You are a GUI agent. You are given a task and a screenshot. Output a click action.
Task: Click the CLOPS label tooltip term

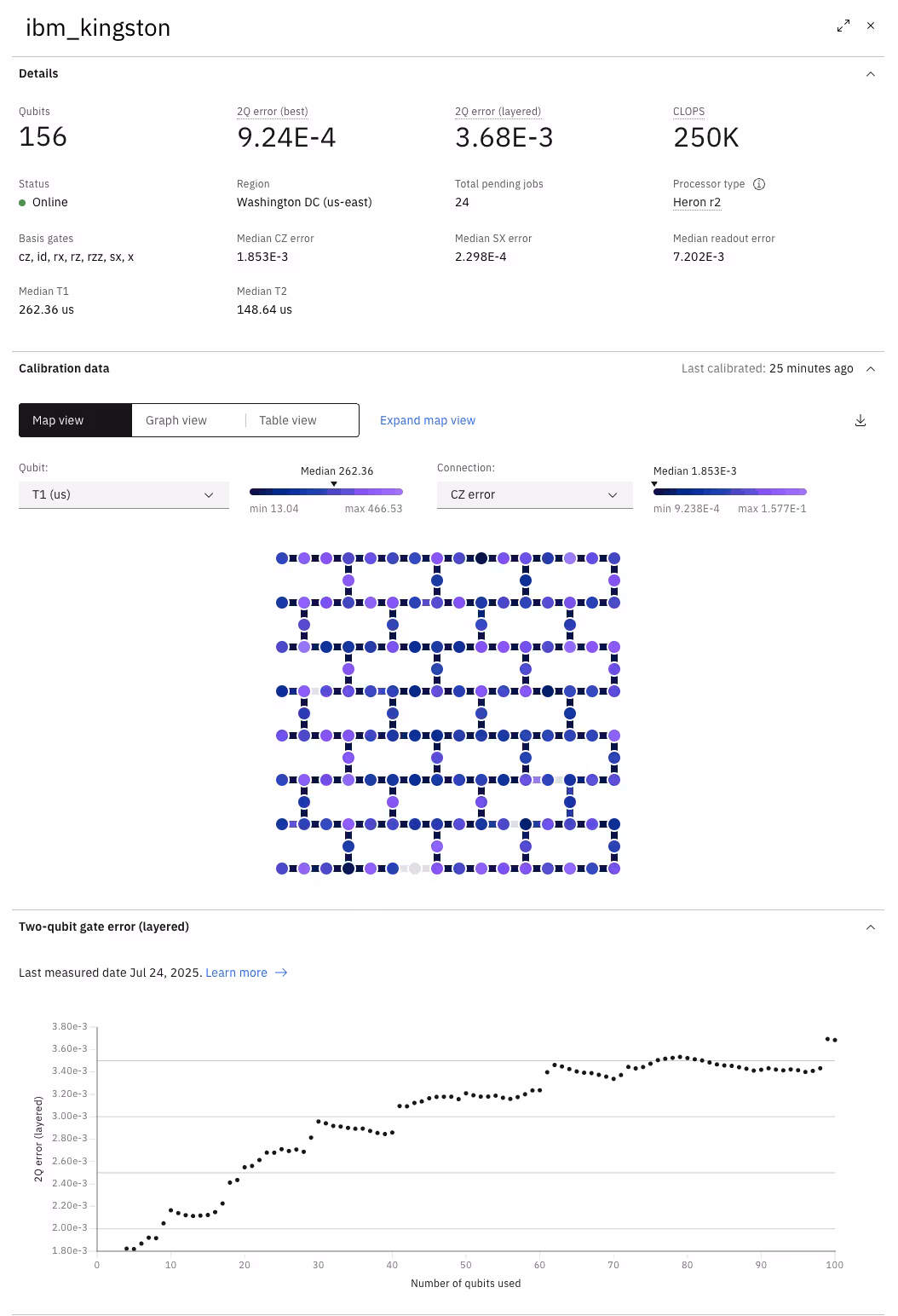(x=688, y=112)
